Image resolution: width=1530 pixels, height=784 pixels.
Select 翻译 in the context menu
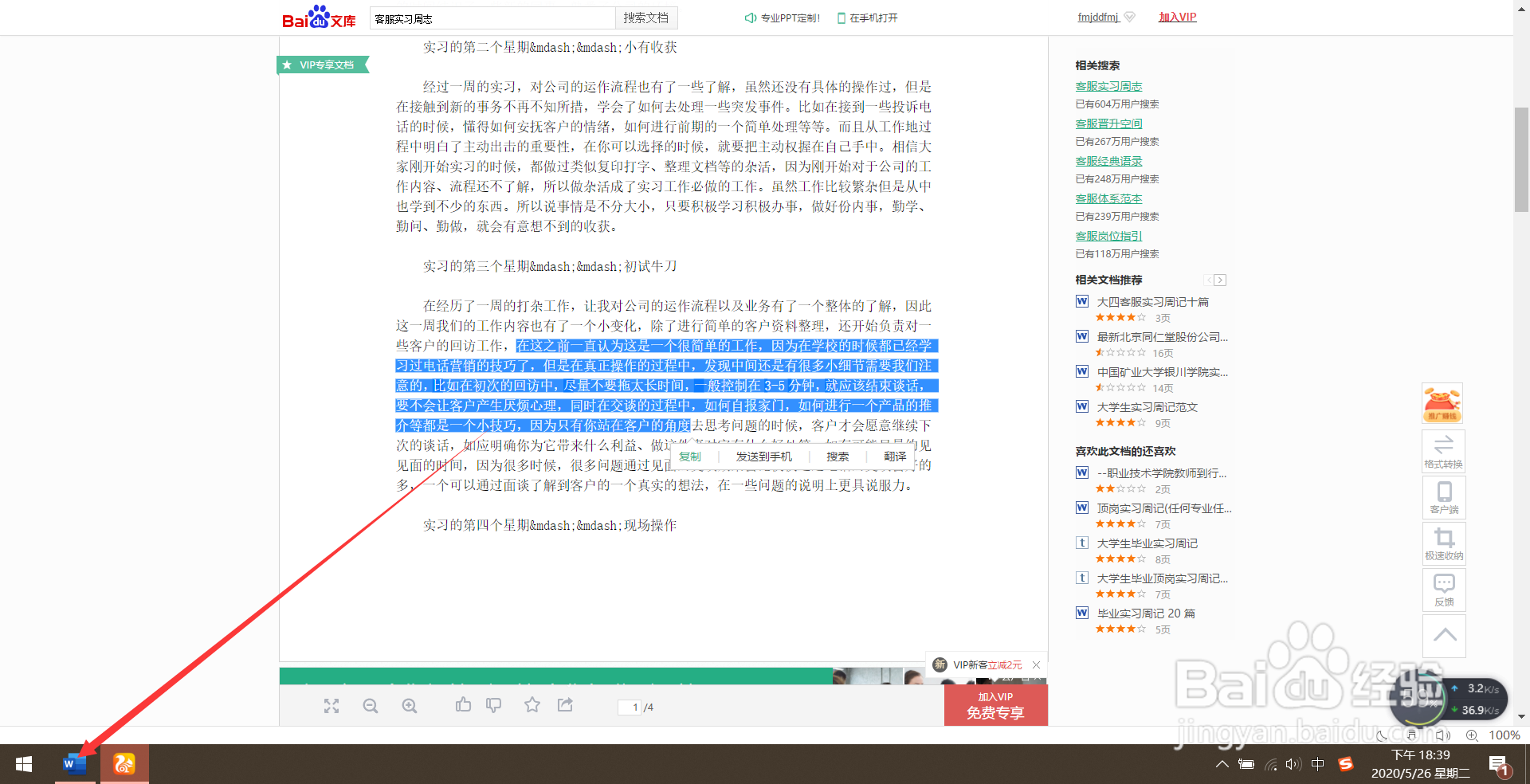(x=895, y=457)
